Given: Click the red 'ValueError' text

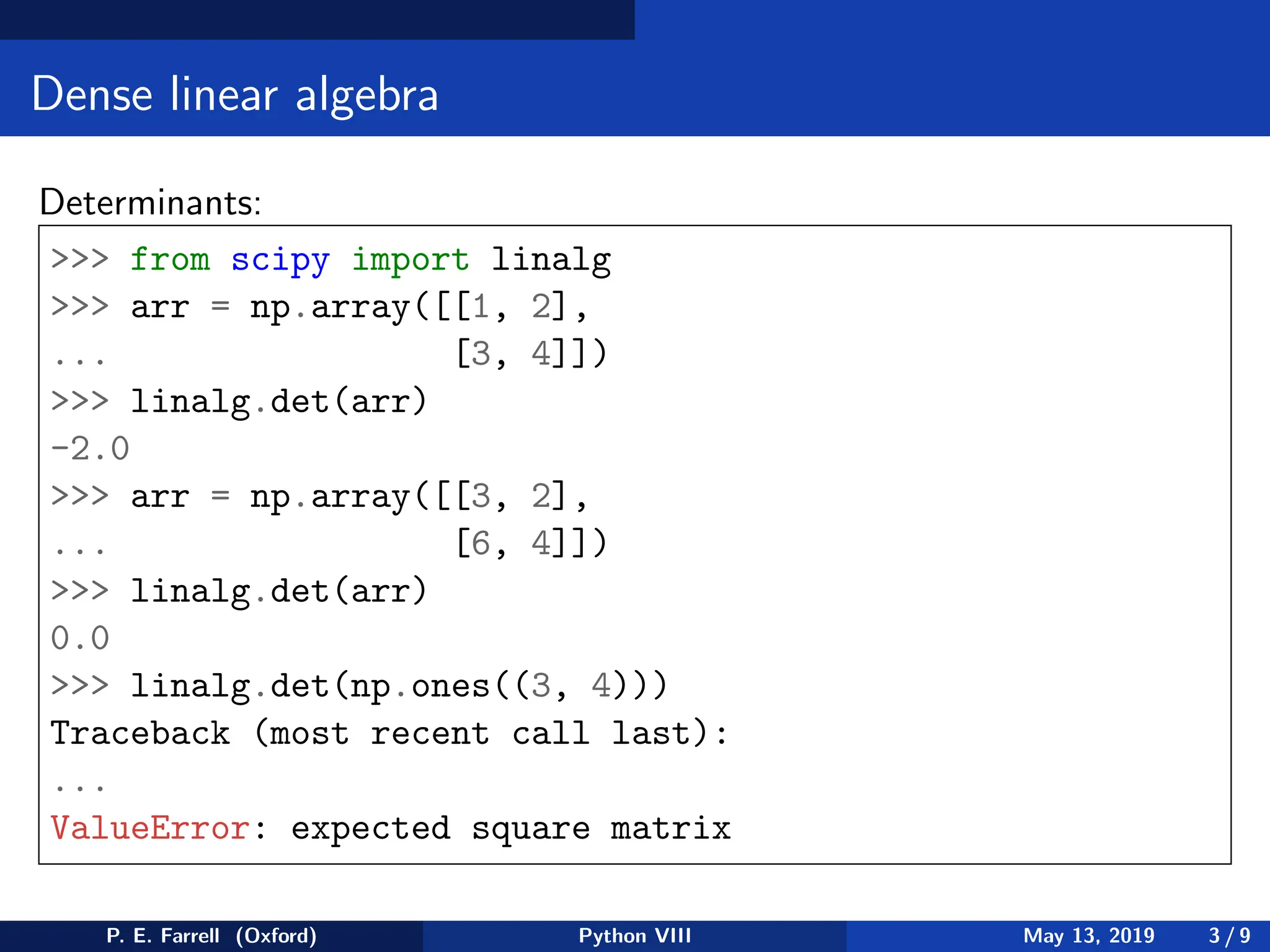Looking at the screenshot, I should [x=150, y=829].
